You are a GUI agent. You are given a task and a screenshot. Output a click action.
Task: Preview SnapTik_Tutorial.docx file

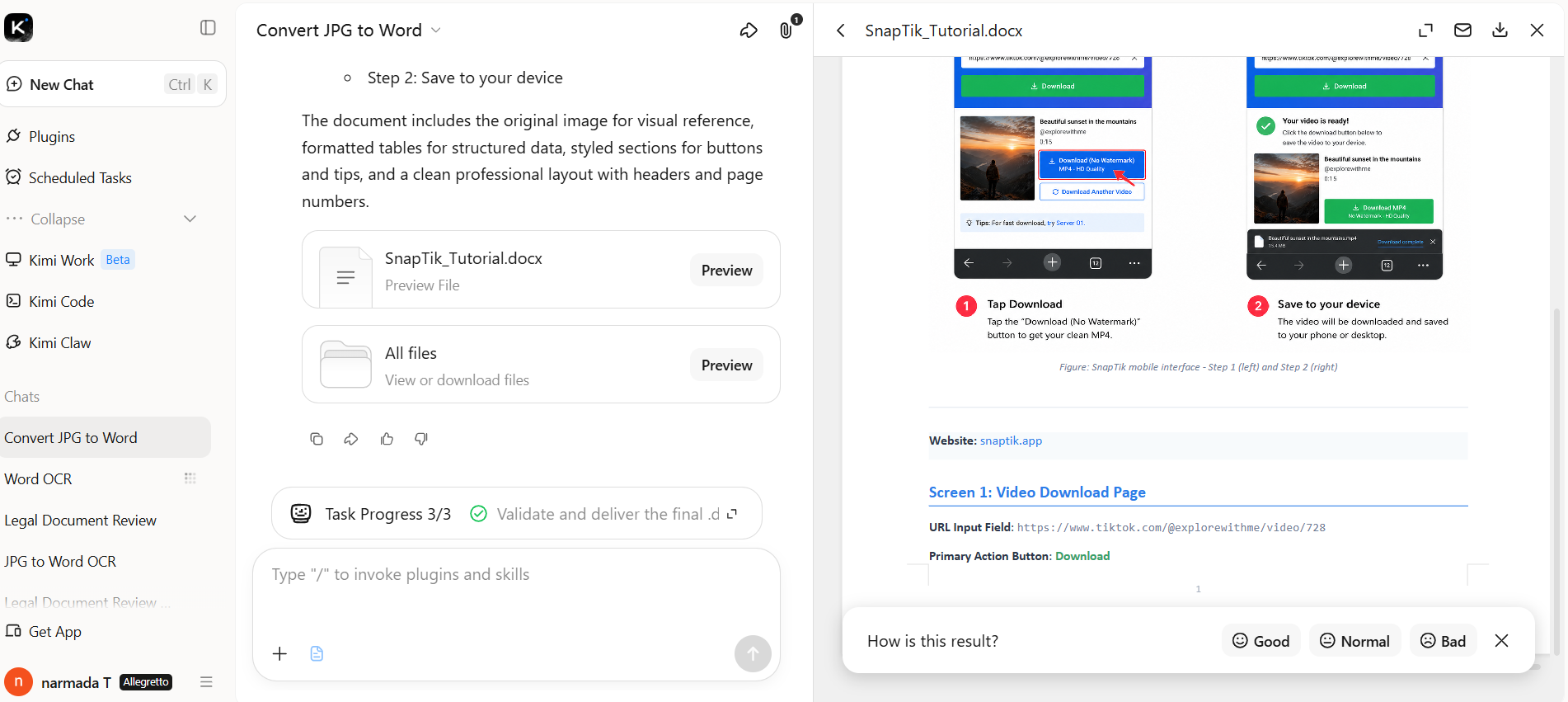tap(726, 271)
